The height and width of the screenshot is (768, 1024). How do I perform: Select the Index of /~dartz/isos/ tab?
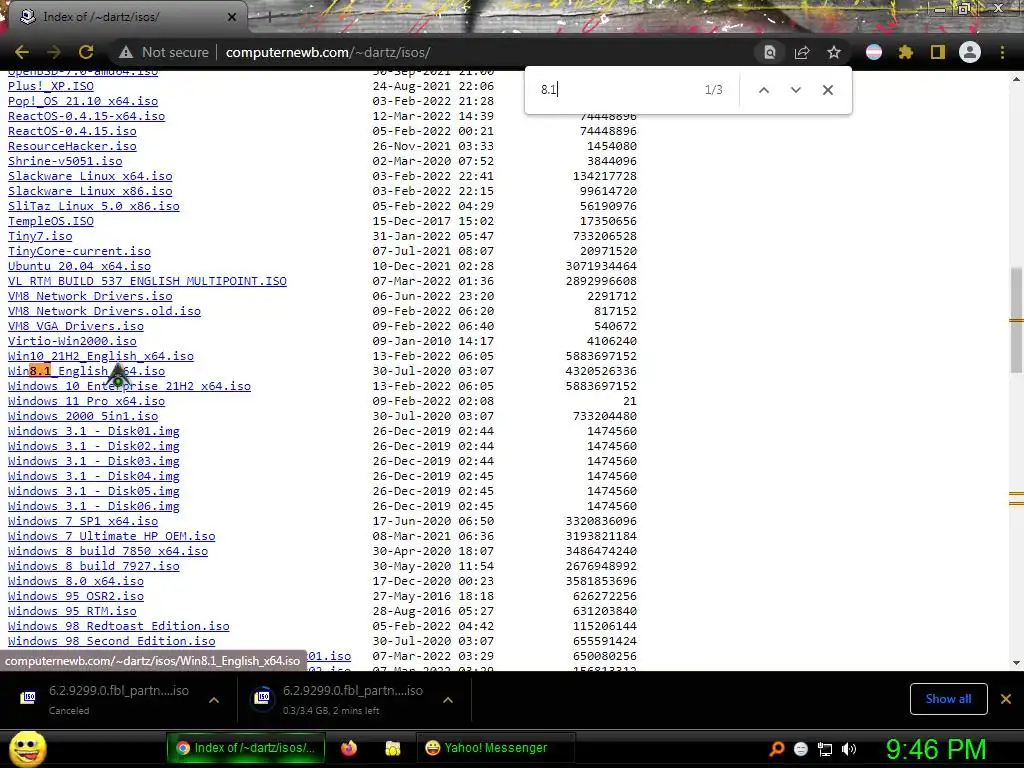tap(124, 17)
